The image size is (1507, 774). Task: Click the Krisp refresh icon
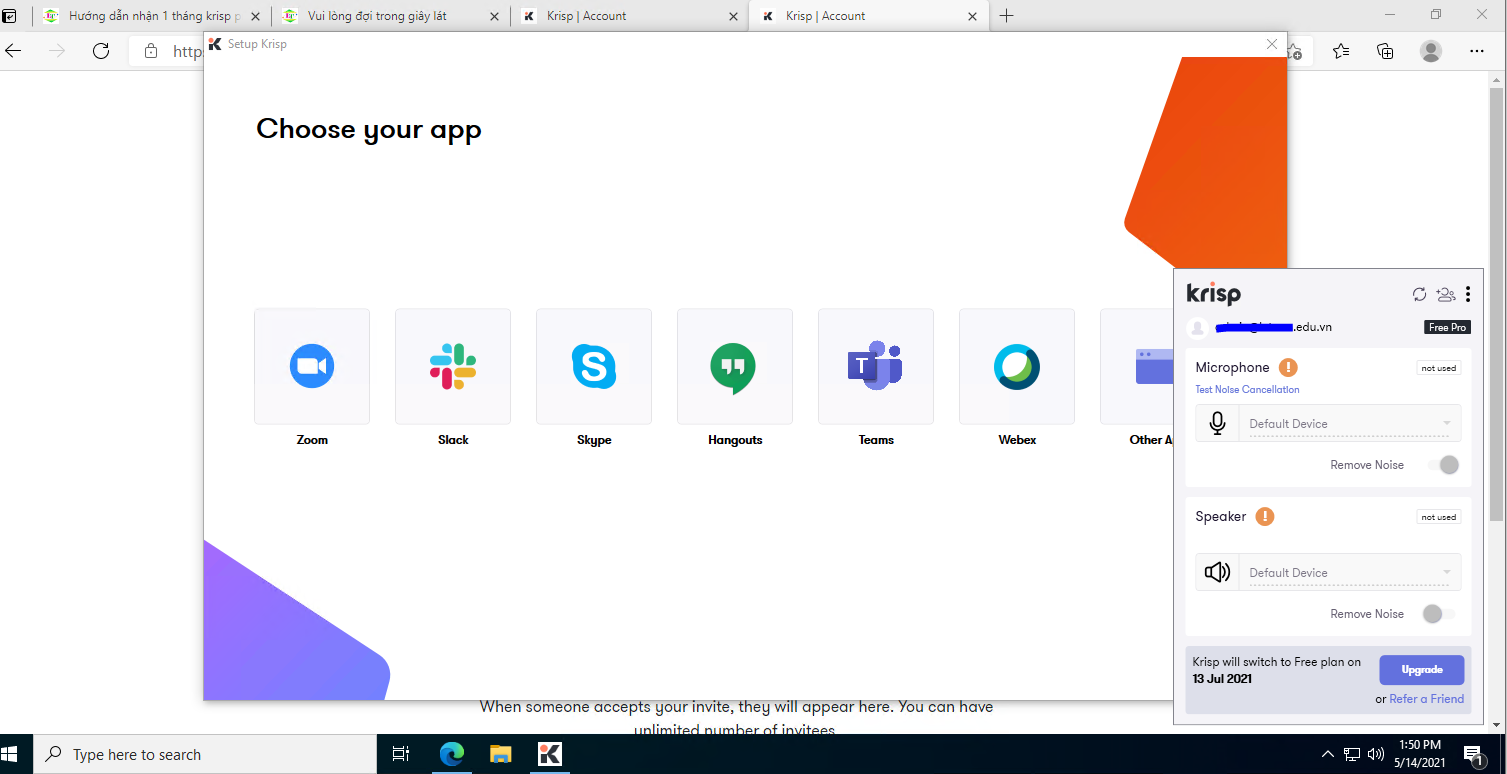tap(1419, 294)
